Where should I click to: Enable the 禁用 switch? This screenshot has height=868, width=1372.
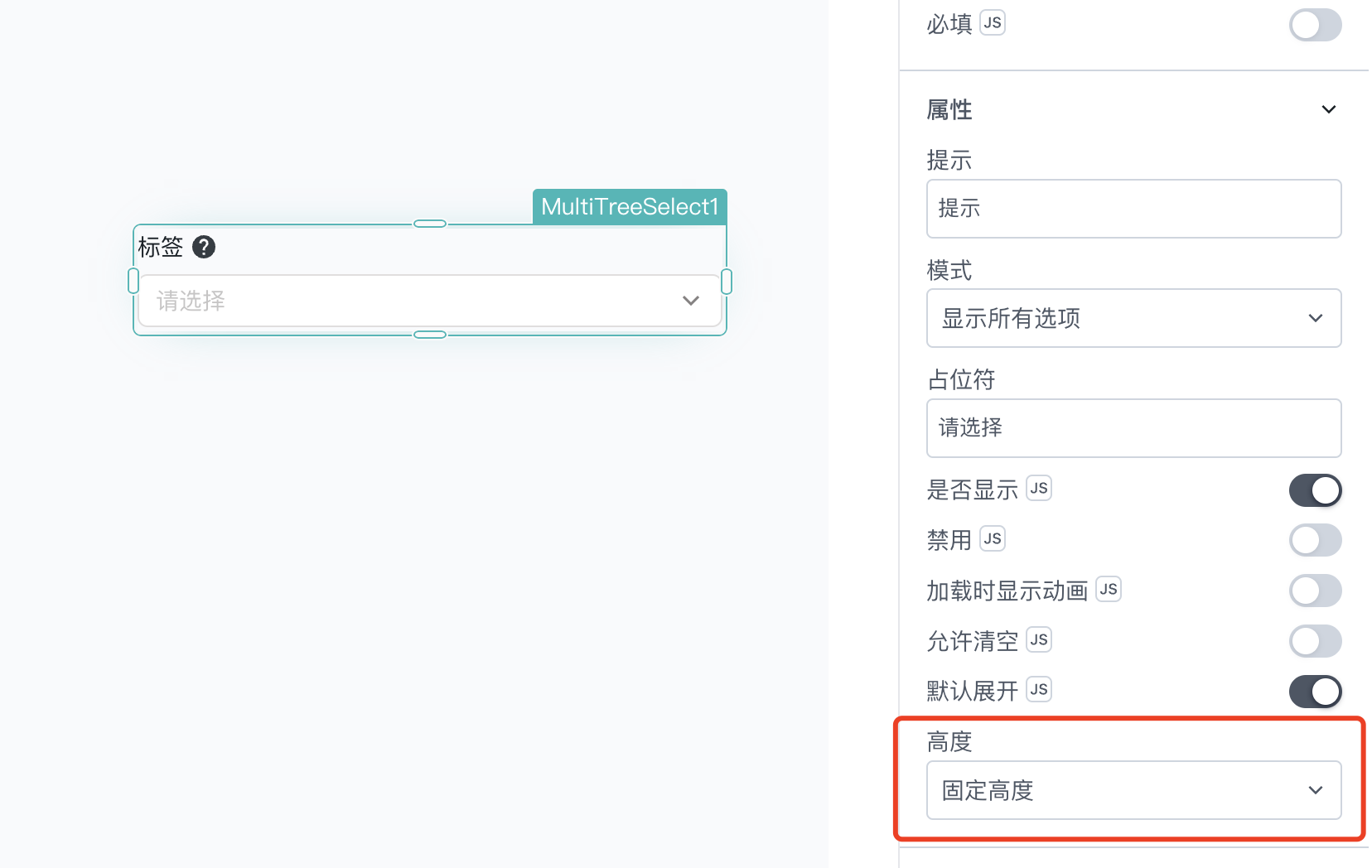point(1315,541)
